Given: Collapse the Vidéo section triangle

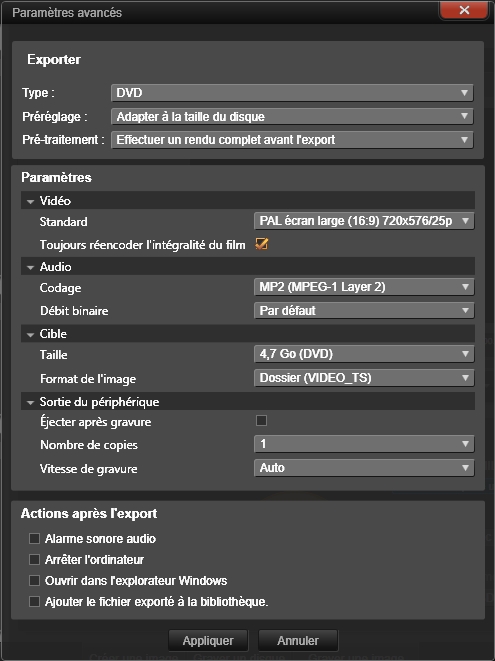Looking at the screenshot, I should tap(30, 202).
